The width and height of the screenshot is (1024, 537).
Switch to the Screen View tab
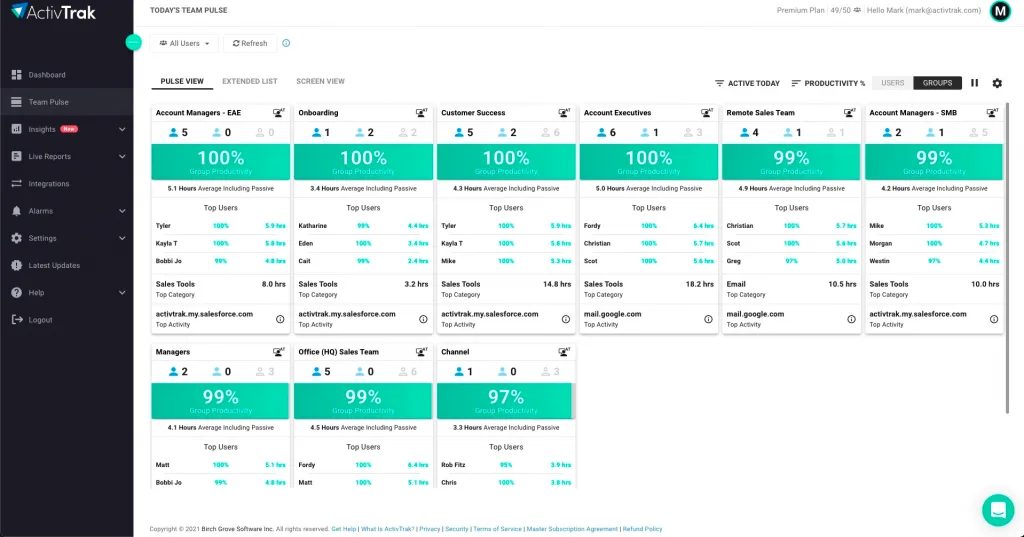[x=320, y=81]
